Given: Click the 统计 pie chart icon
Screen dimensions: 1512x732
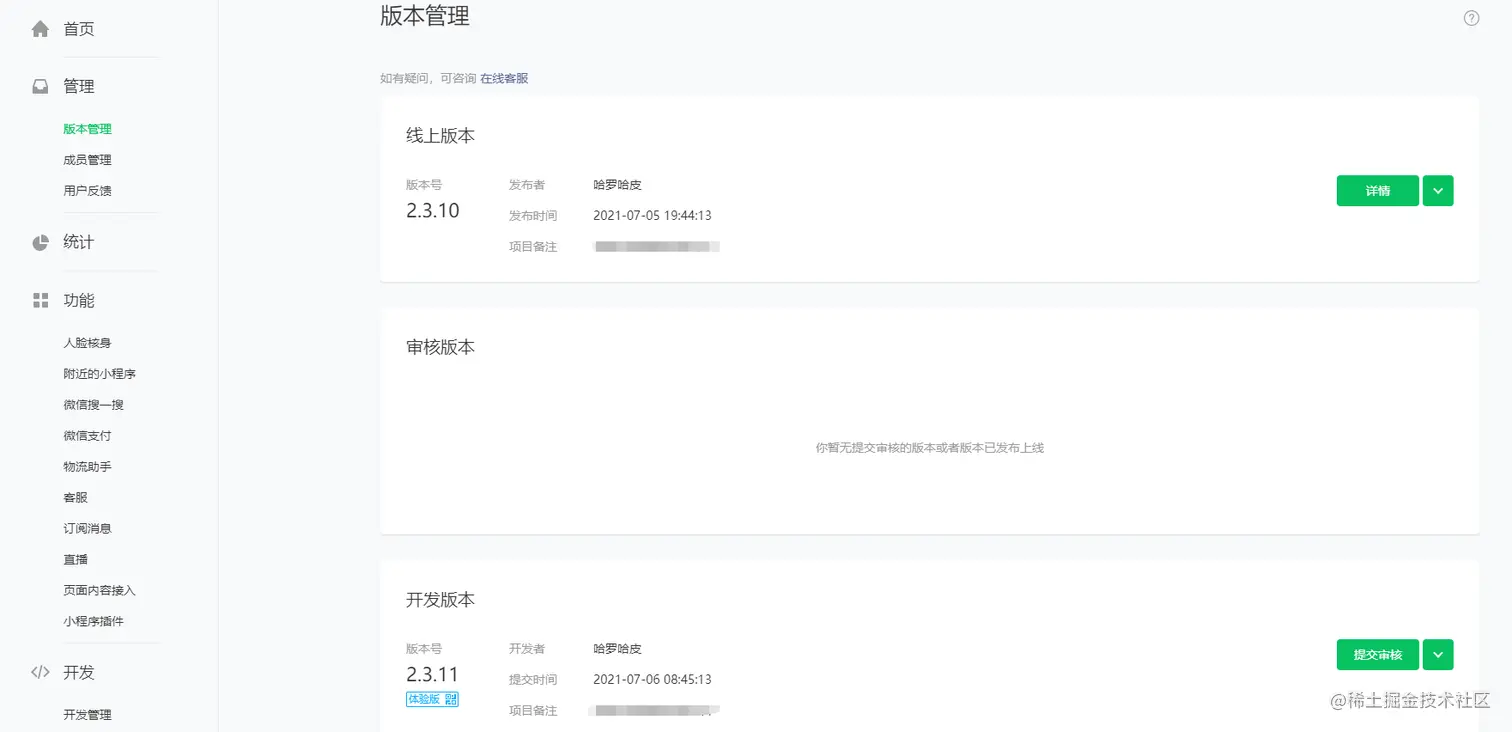Looking at the screenshot, I should click(x=40, y=241).
